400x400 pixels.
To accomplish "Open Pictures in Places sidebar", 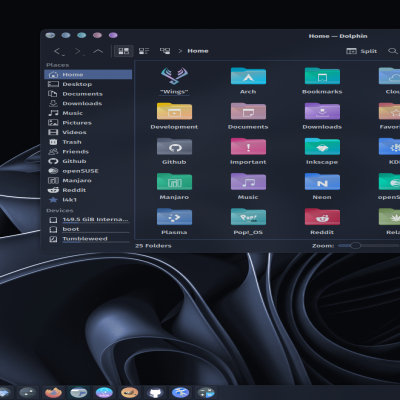I will [x=88, y=123].
